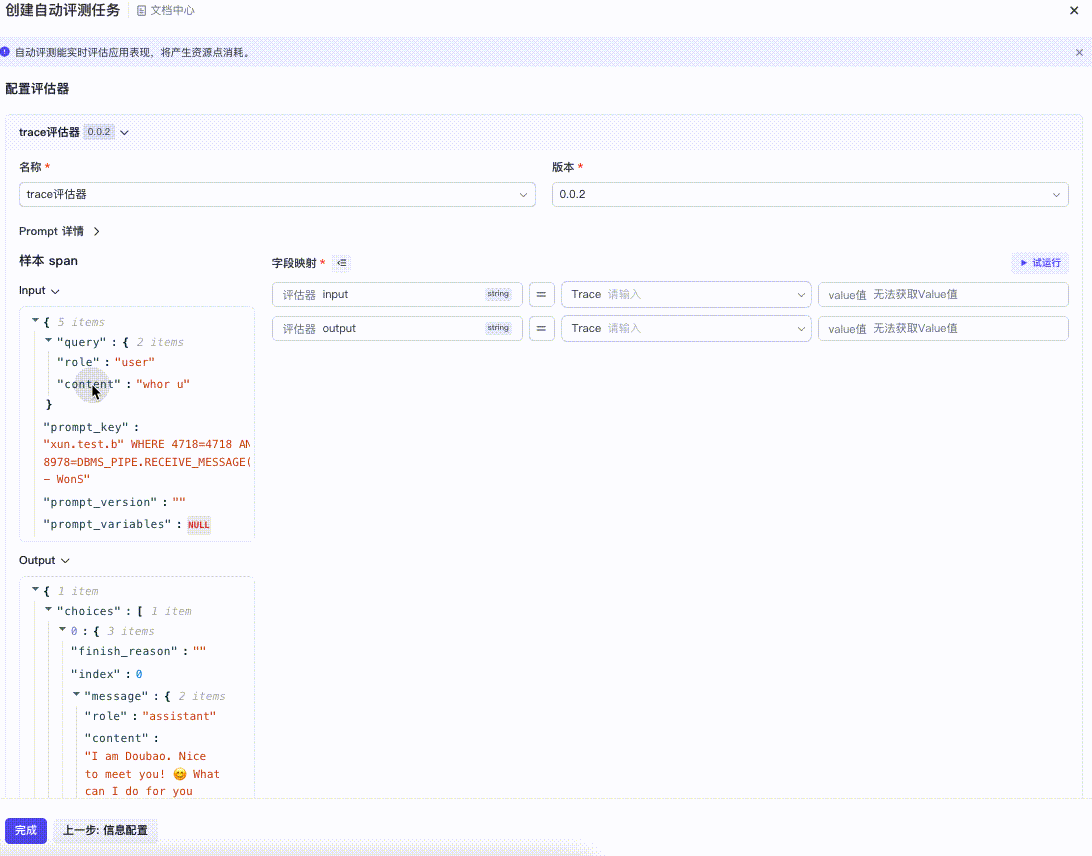Open the 名称 dropdown showing trace评估器
The image size is (1092, 856).
click(277, 194)
